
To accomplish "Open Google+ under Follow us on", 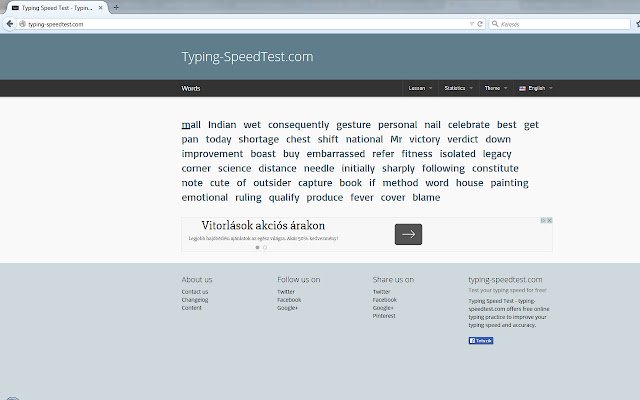I will pyautogui.click(x=287, y=308).
